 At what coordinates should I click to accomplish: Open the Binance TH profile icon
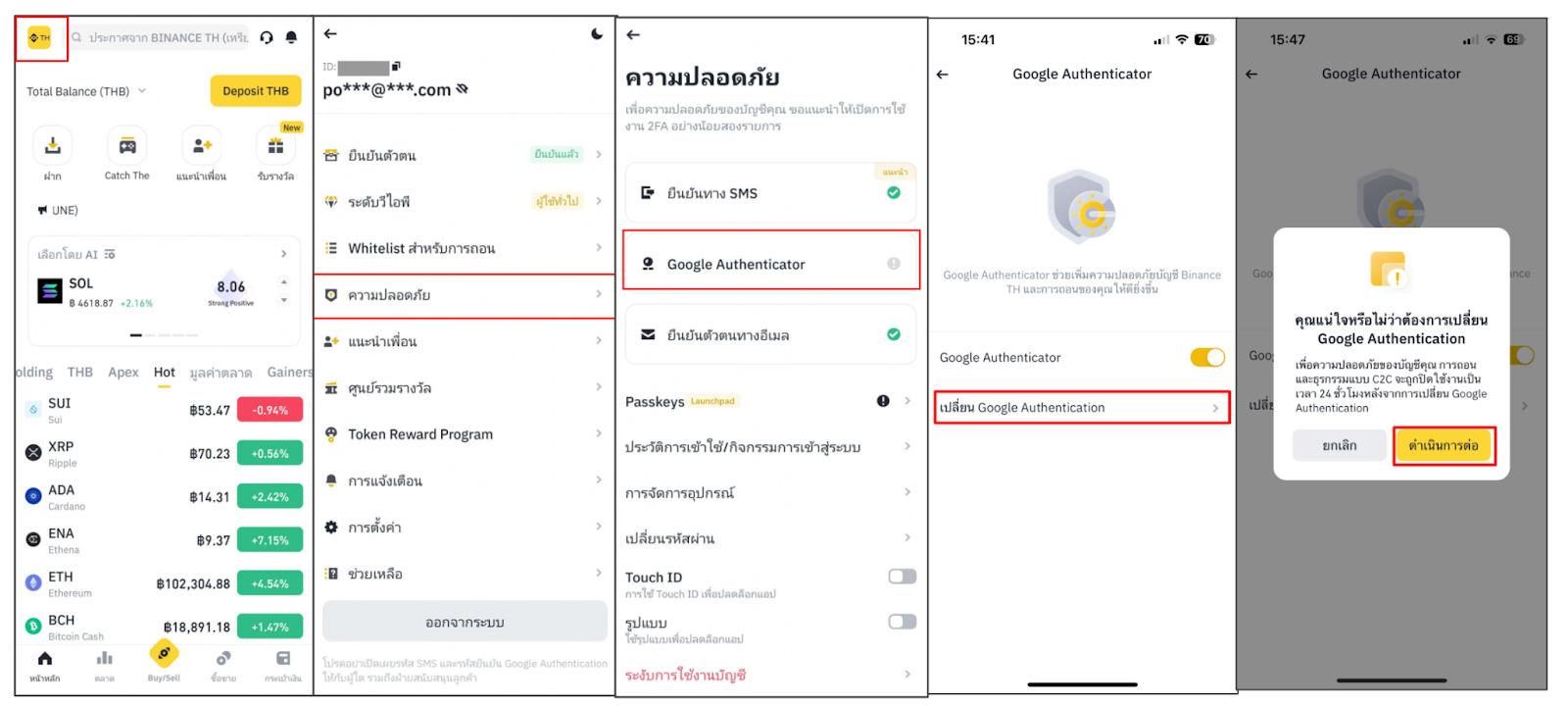tap(39, 38)
